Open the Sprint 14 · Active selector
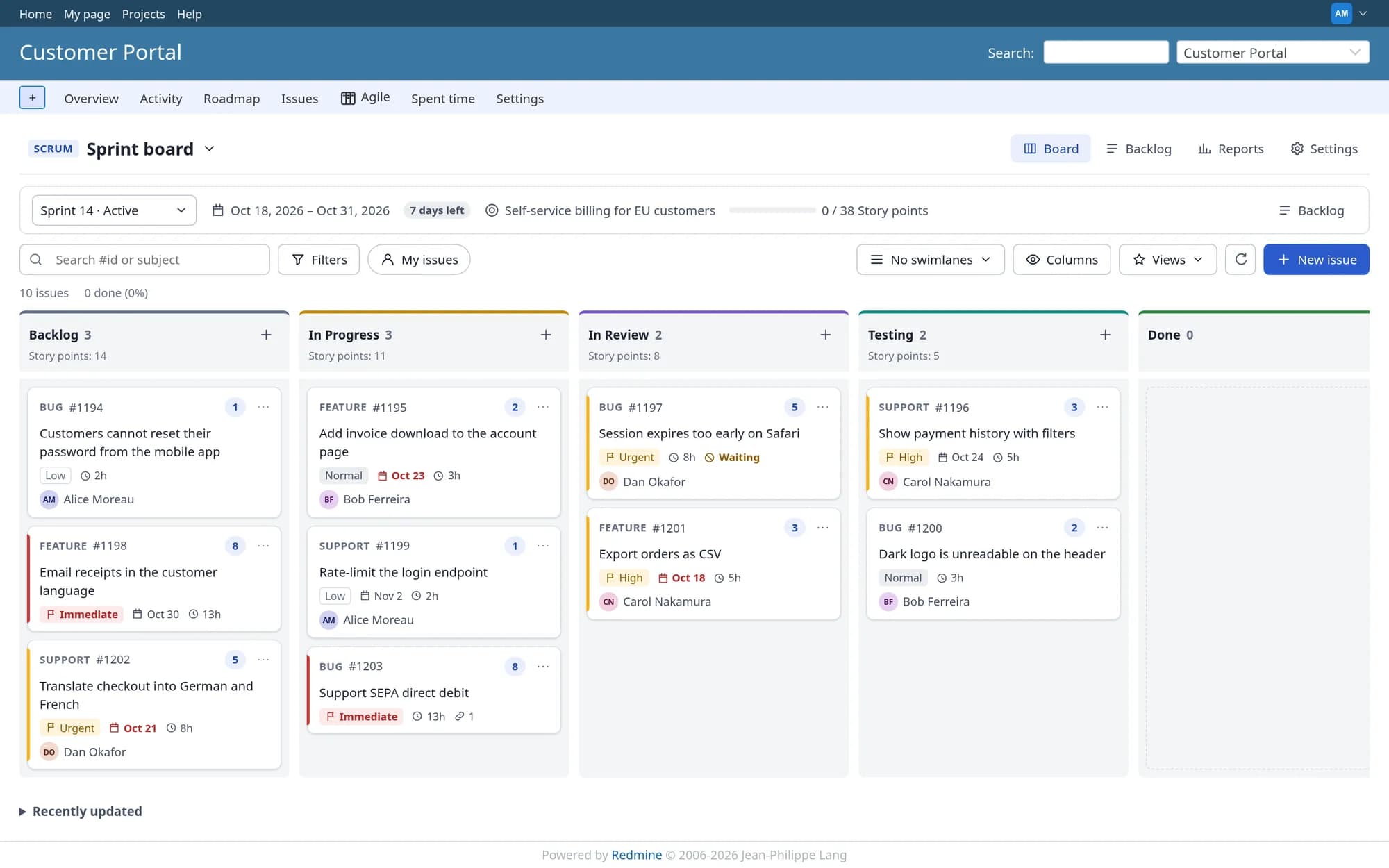Screen dimensions: 1389x868 coord(114,210)
